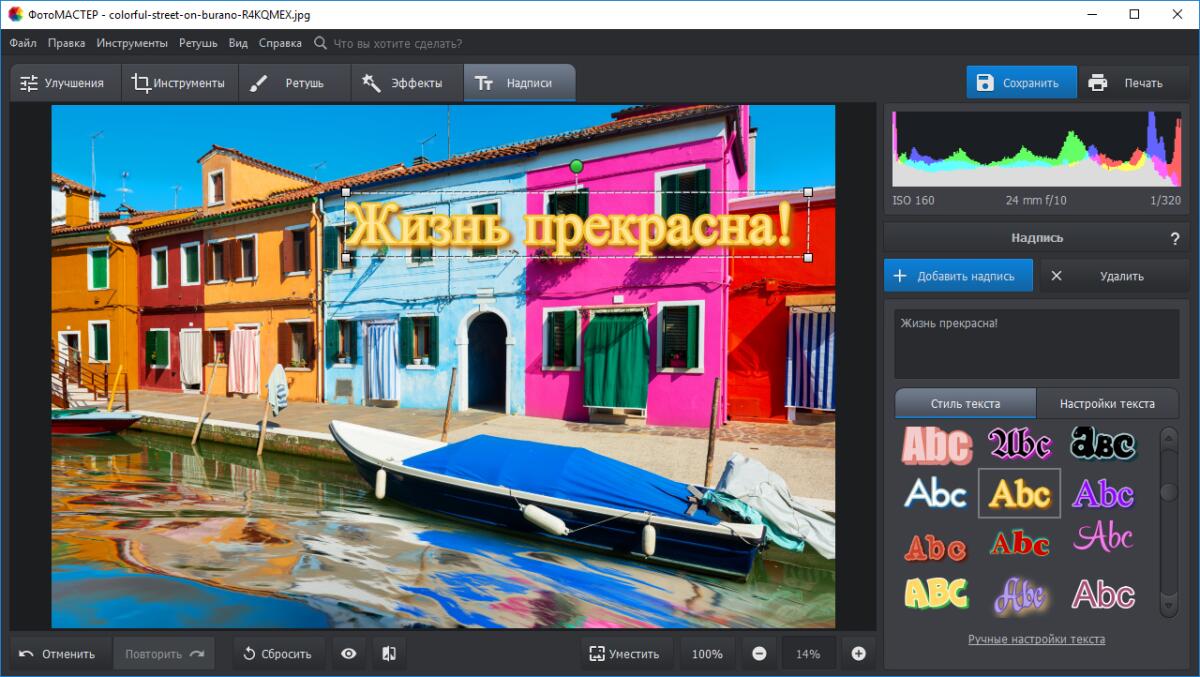Open the Улучшения tab

coord(64,83)
